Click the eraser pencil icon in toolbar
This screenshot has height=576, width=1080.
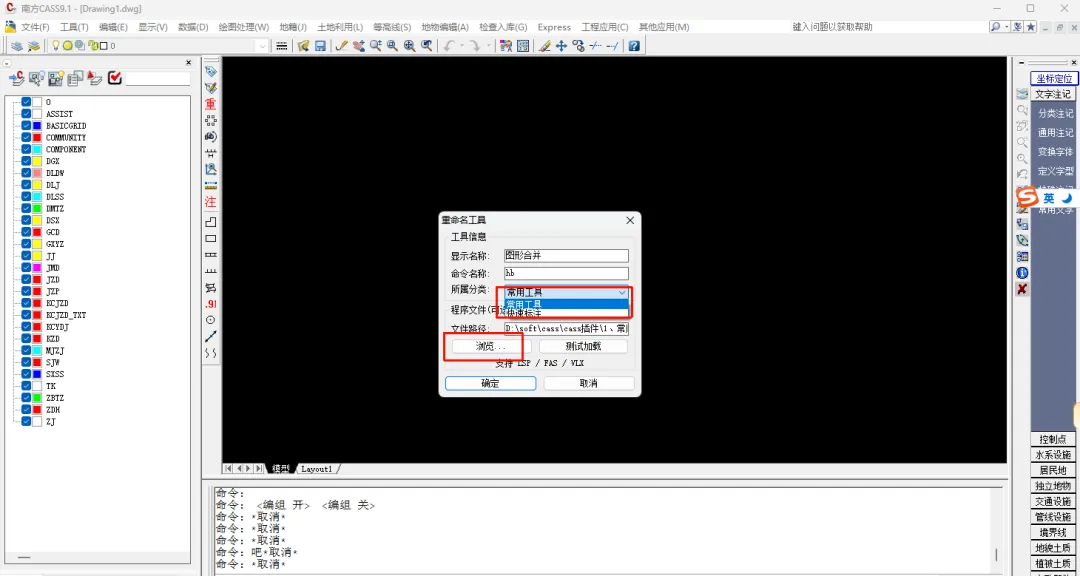(544, 46)
